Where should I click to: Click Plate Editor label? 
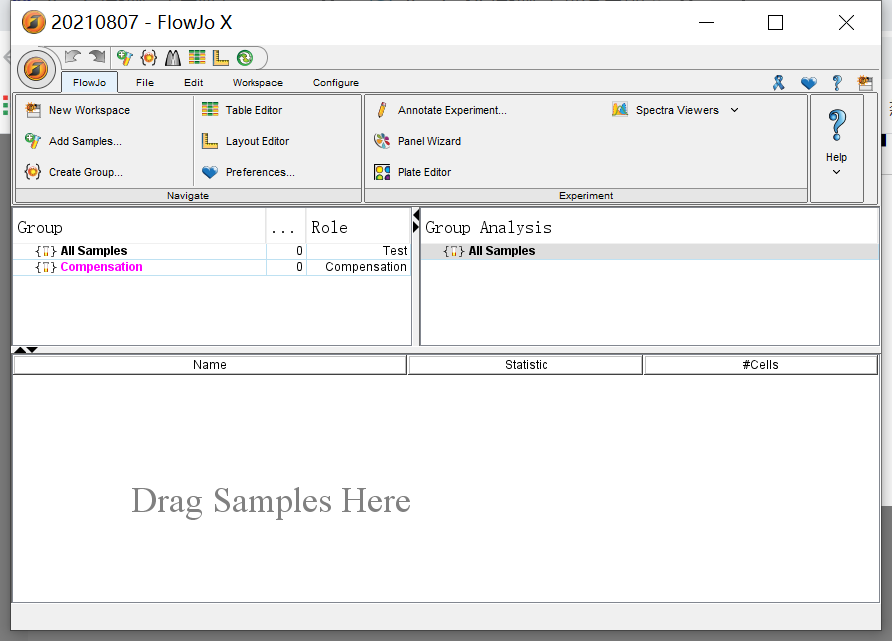(x=424, y=172)
